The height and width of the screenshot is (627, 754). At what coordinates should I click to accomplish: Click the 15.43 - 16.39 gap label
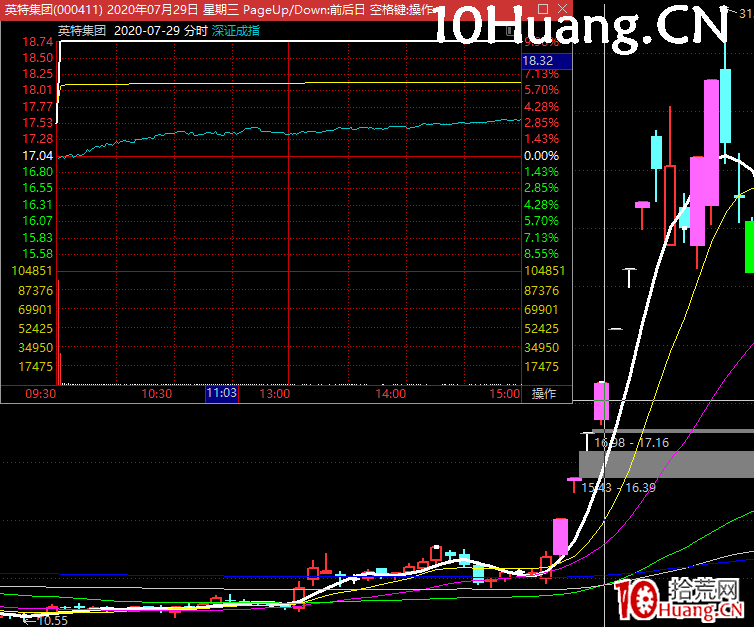[618, 488]
